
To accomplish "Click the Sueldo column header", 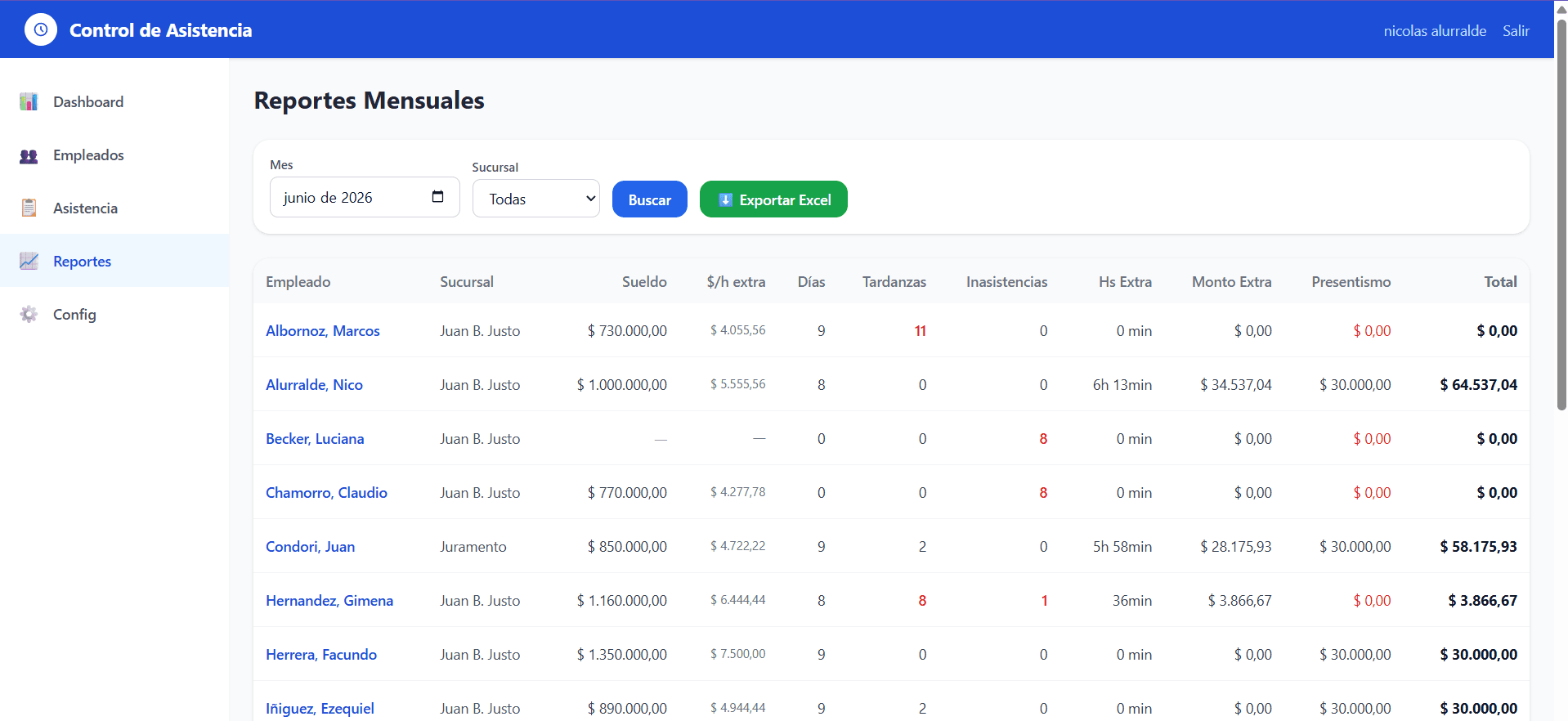I will (x=644, y=282).
